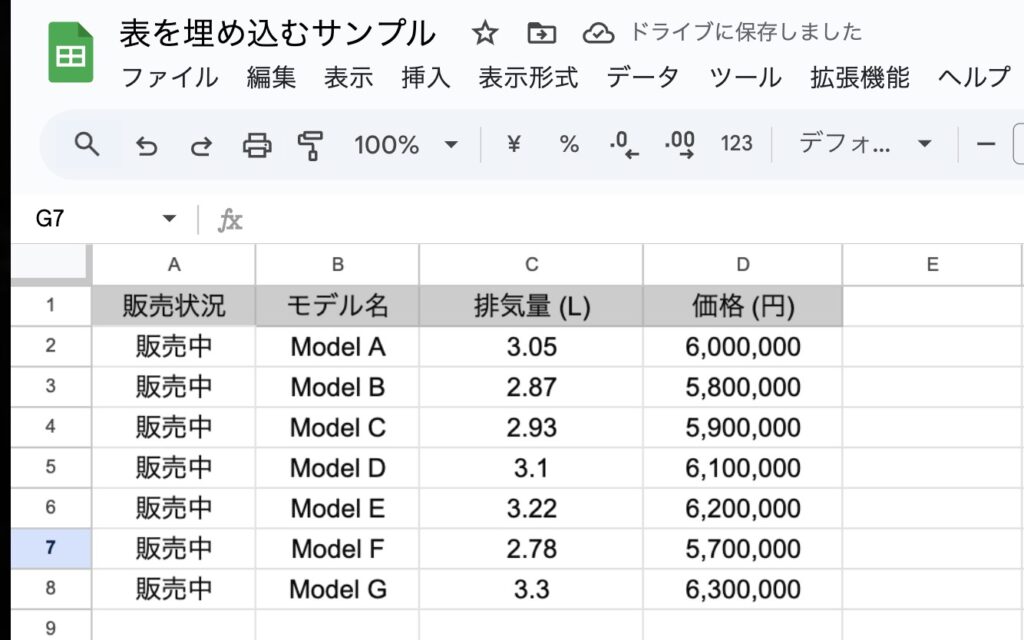The width and height of the screenshot is (1024, 640).
Task: Open the search menus magnifier tool
Action: pos(88,145)
